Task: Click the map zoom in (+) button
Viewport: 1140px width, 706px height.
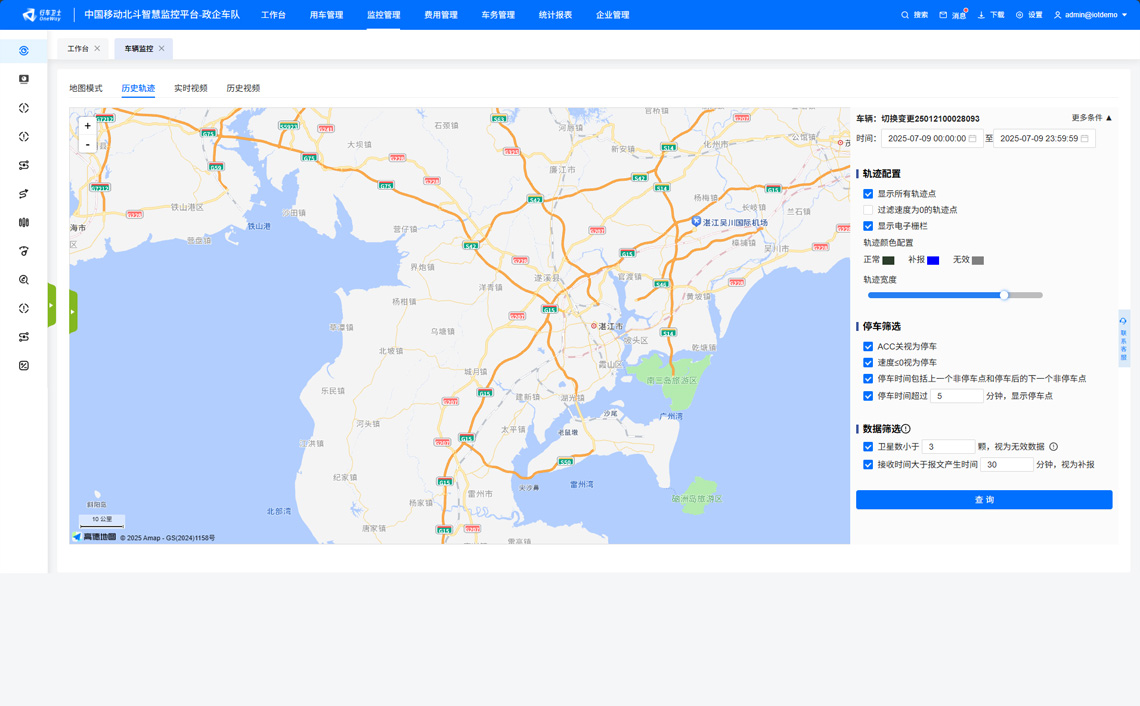Action: [x=88, y=126]
